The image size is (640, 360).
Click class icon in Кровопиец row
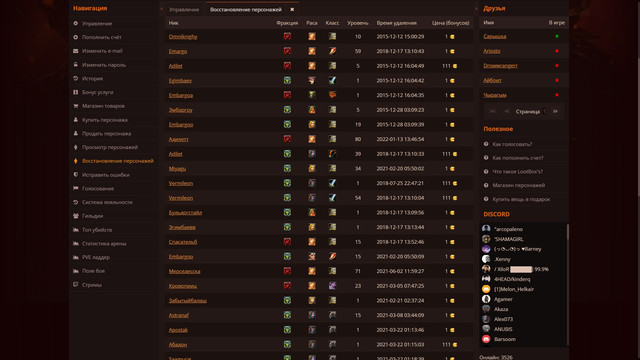pyautogui.click(x=332, y=286)
